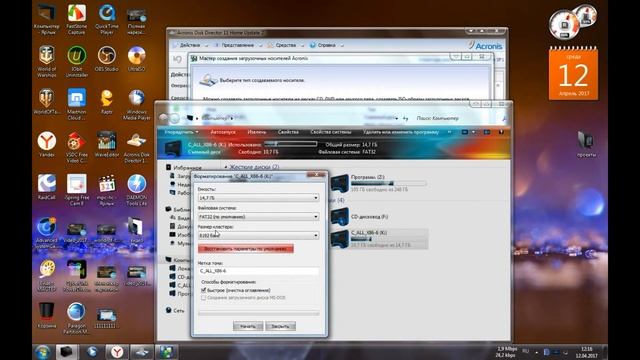
Task: Select the CD-дисковод (F:) drive
Action: [x=380, y=216]
